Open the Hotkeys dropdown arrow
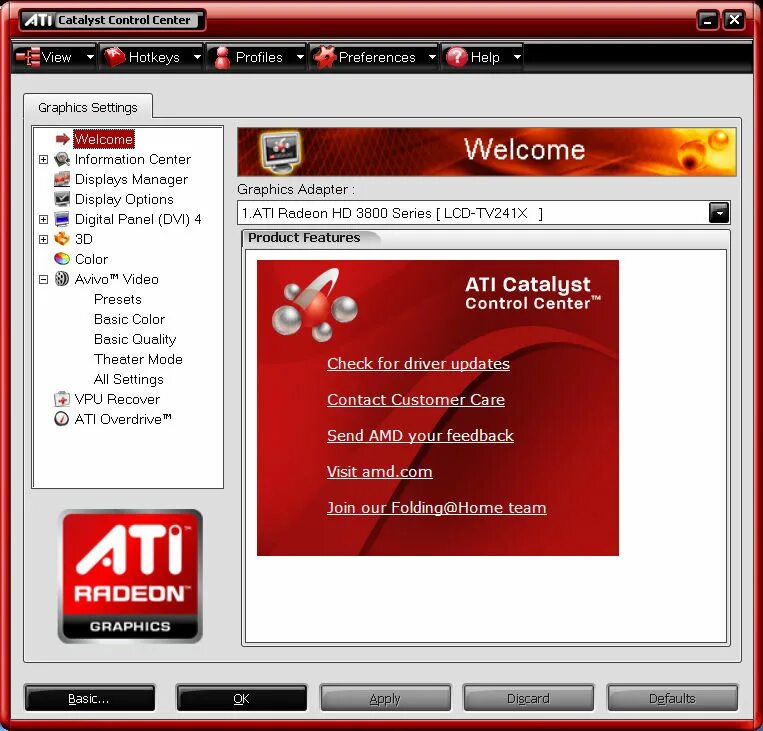The height and width of the screenshot is (731, 763). [197, 57]
